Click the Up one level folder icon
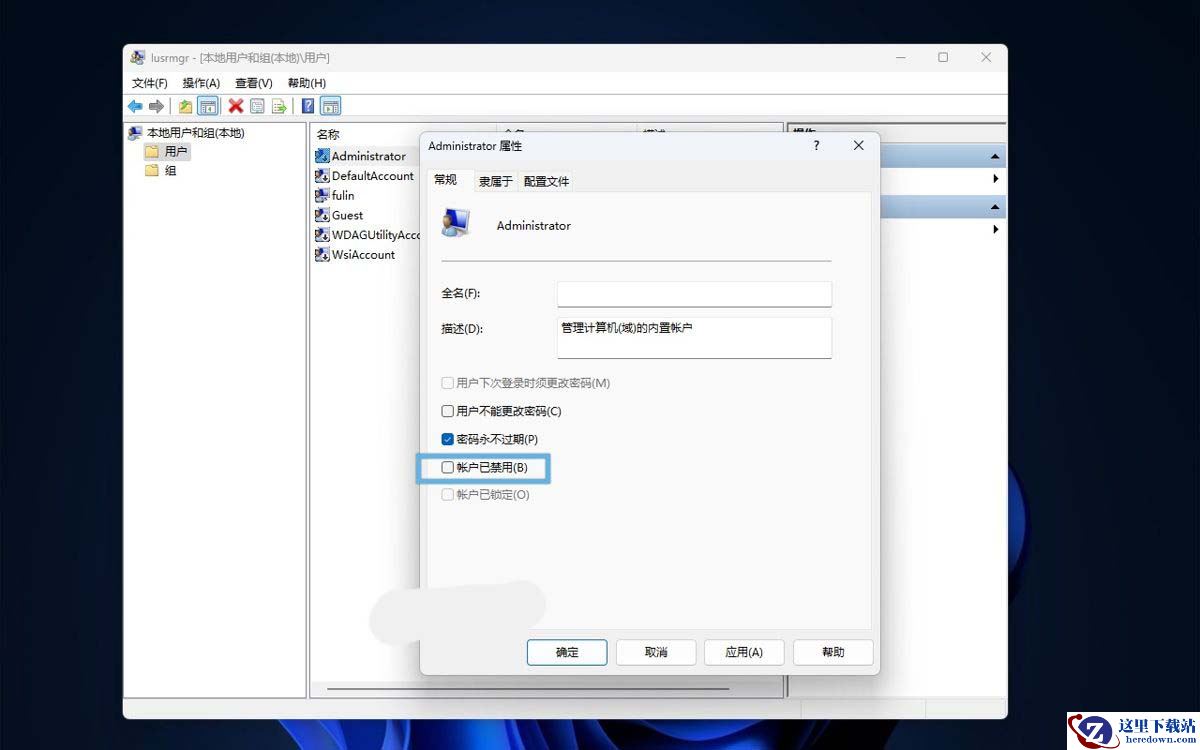 pos(186,106)
